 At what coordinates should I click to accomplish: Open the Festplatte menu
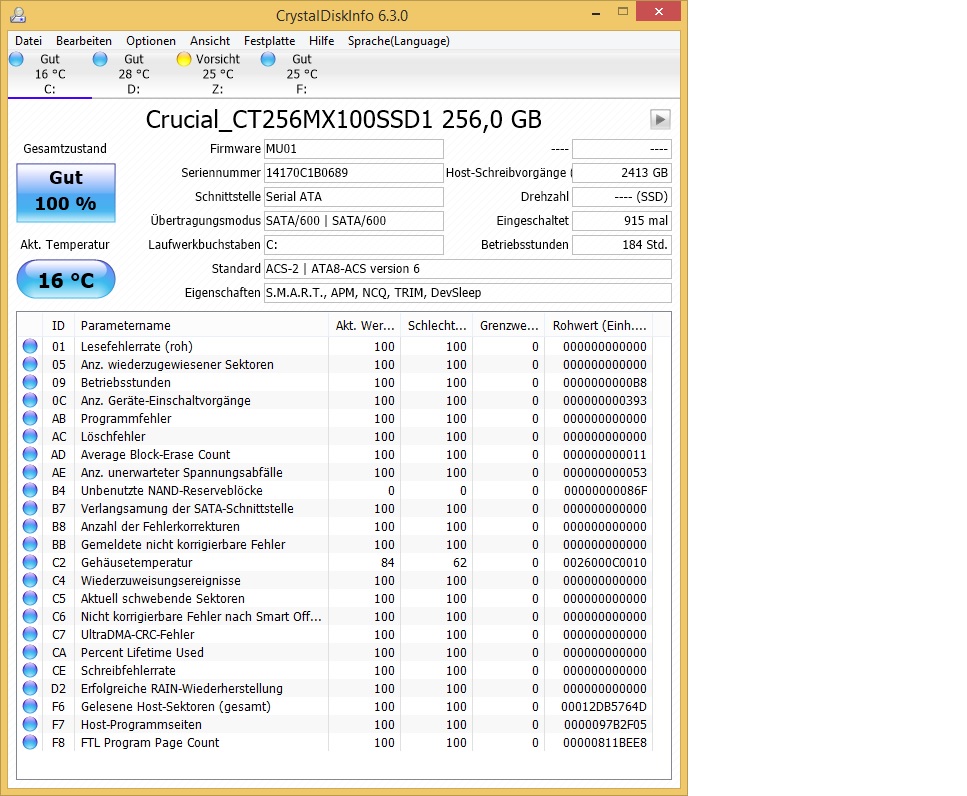[270, 41]
